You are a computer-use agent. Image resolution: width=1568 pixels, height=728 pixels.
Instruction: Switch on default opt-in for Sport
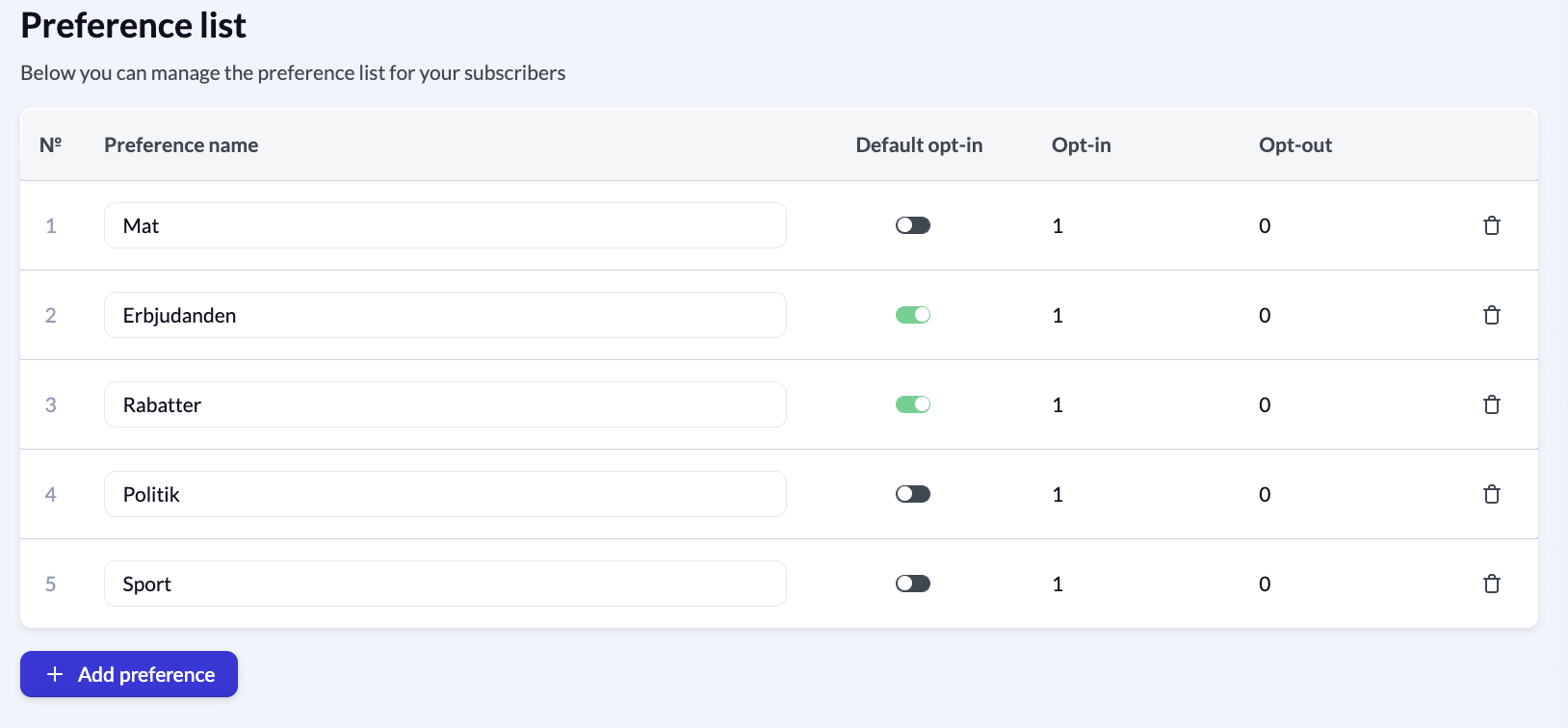[912, 584]
